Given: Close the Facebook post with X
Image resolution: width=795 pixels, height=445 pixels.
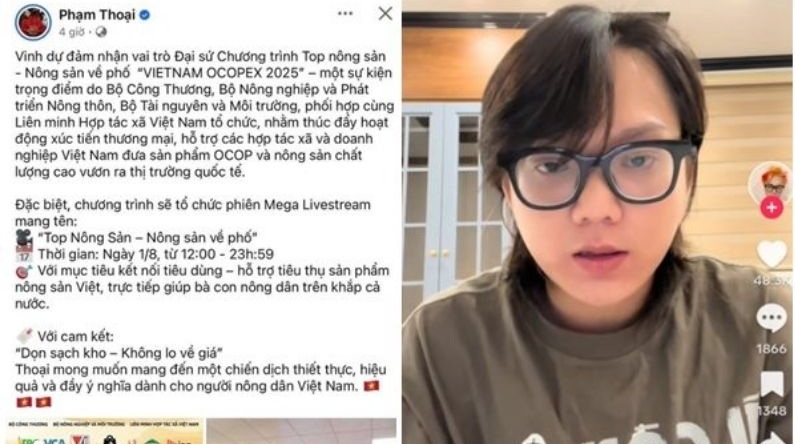Looking at the screenshot, I should point(385,14).
